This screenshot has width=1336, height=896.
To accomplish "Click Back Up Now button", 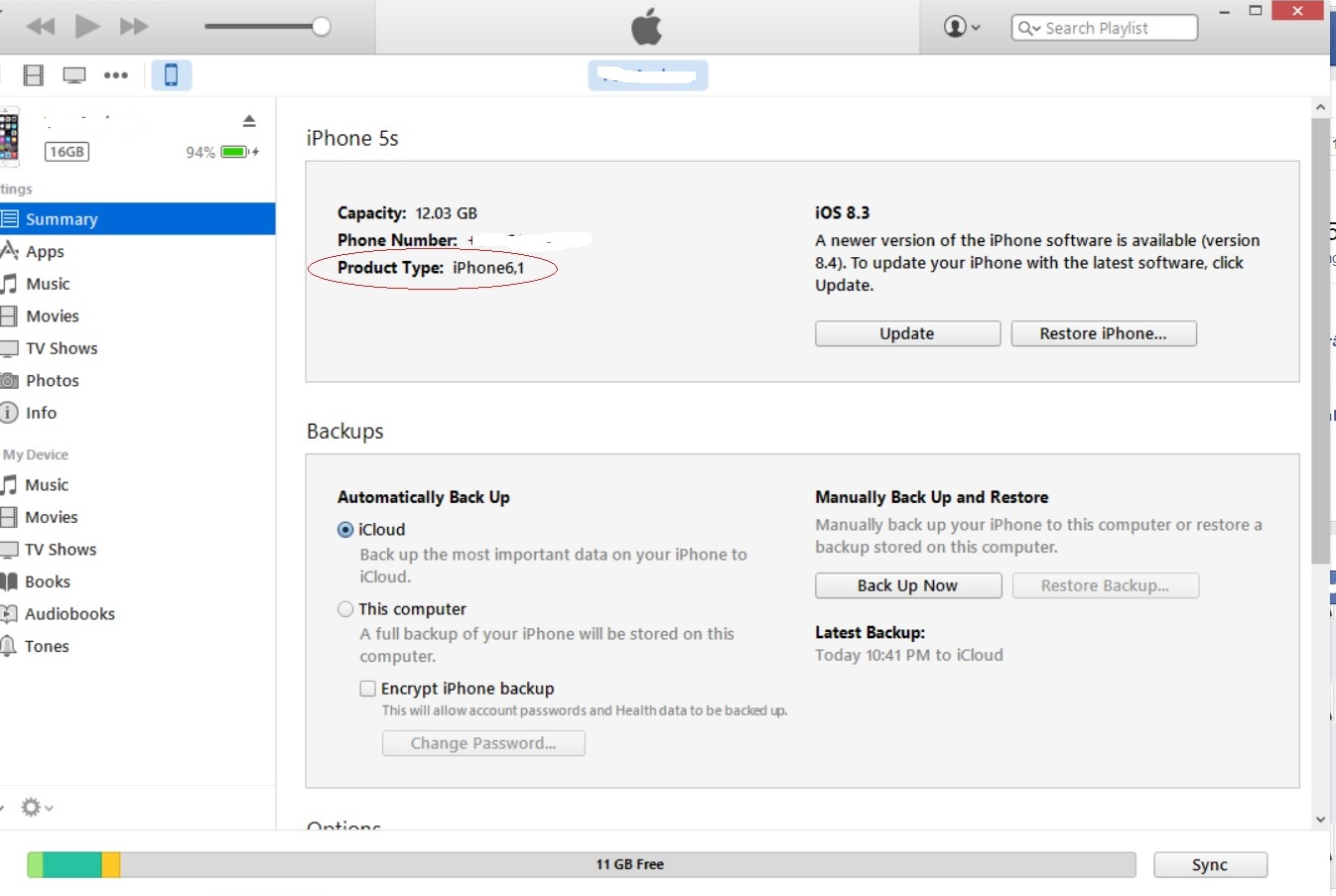I will click(908, 585).
